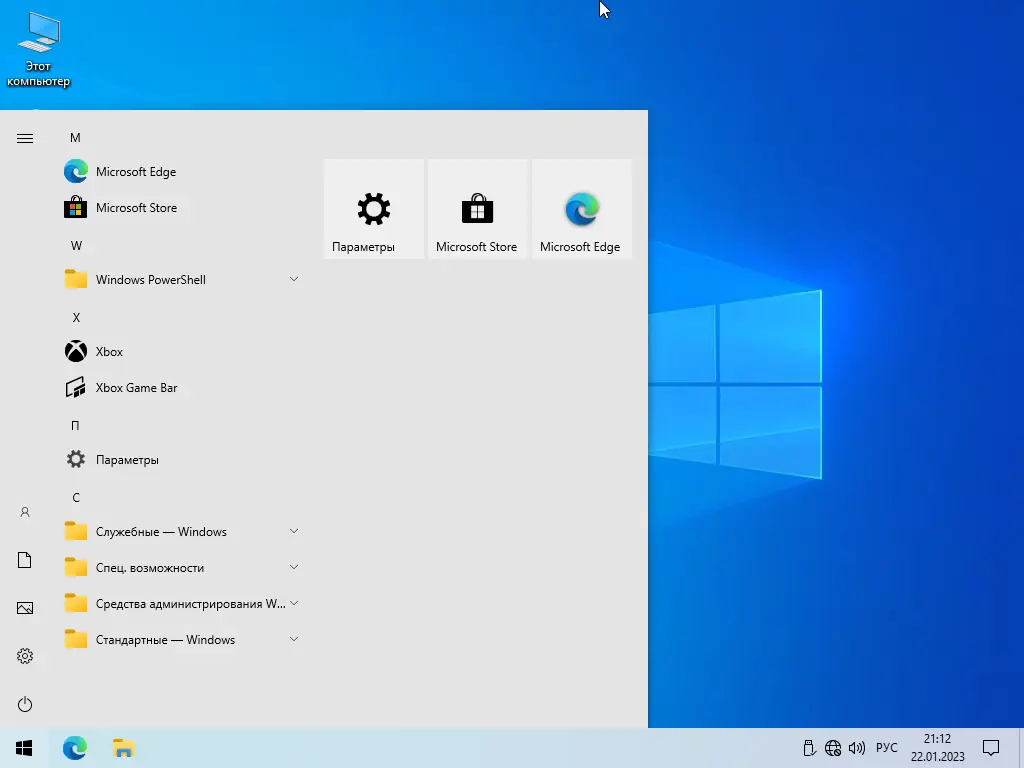Expand Средства администрирования folder
Viewport: 1024px width, 768px height.
pyautogui.click(x=183, y=604)
